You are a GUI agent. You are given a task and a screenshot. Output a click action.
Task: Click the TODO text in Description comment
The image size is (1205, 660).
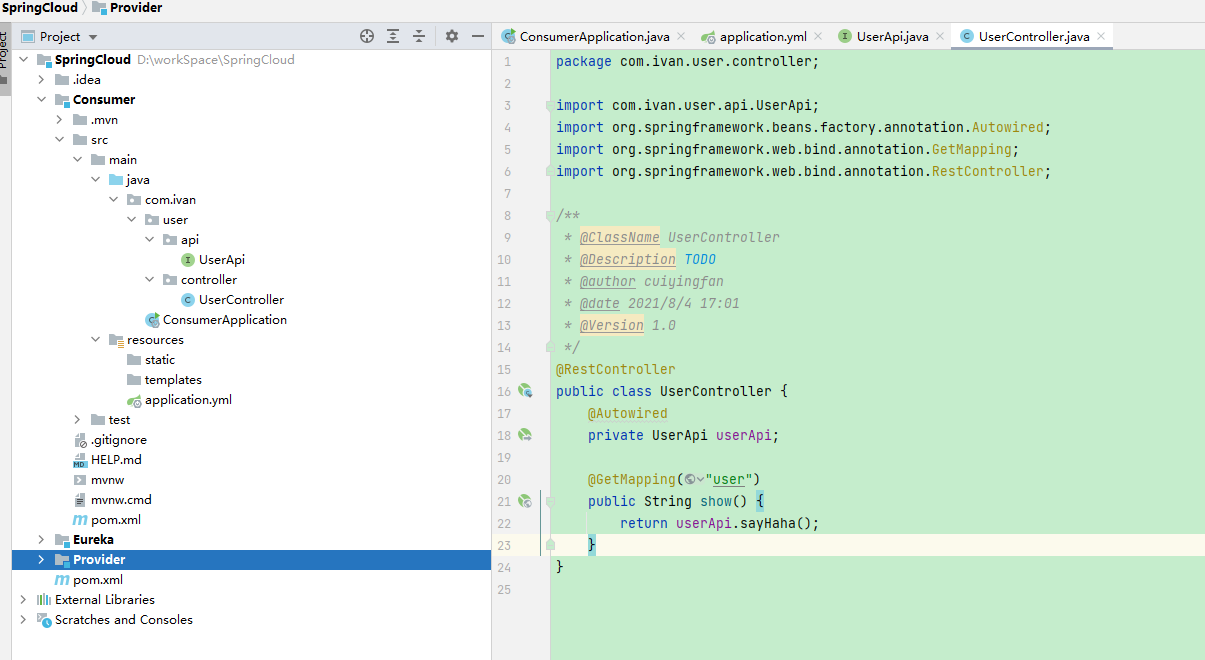[700, 259]
